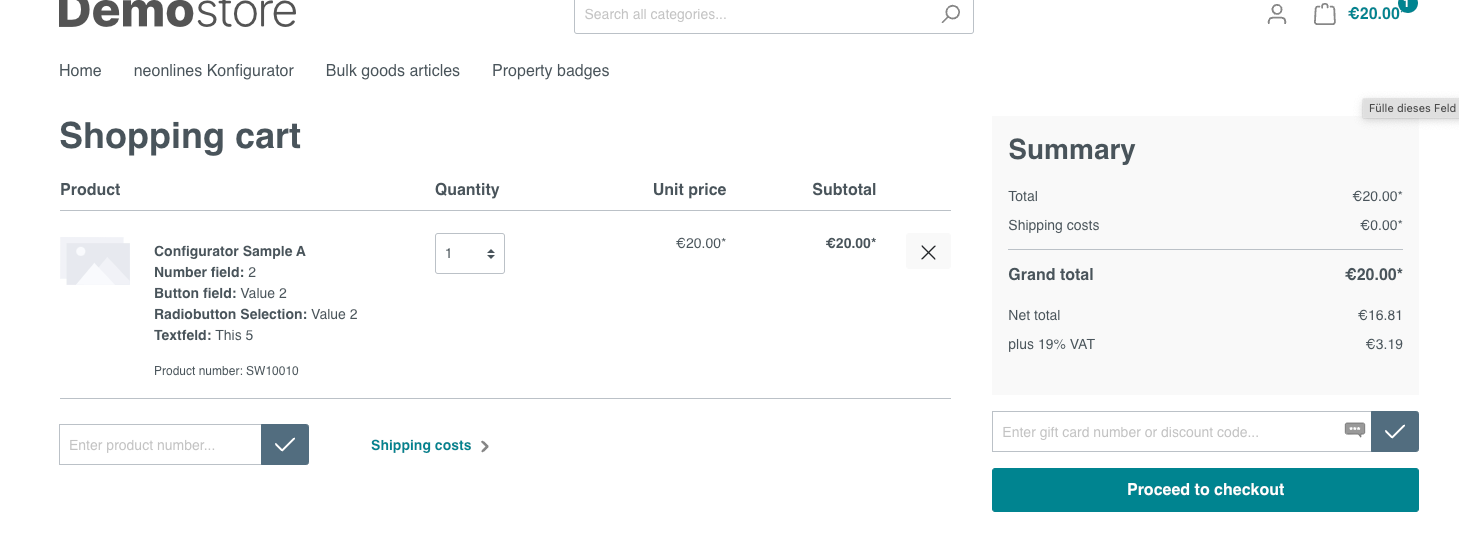Open the quantity selector dropdown
Image resolution: width=1459 pixels, height=544 pixels.
pyautogui.click(x=470, y=253)
